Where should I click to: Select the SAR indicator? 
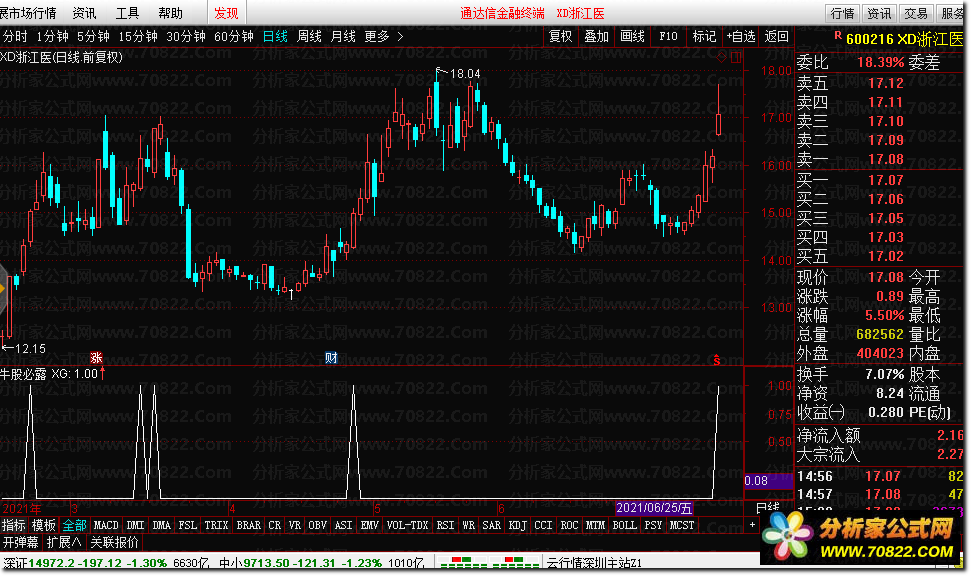click(x=492, y=525)
